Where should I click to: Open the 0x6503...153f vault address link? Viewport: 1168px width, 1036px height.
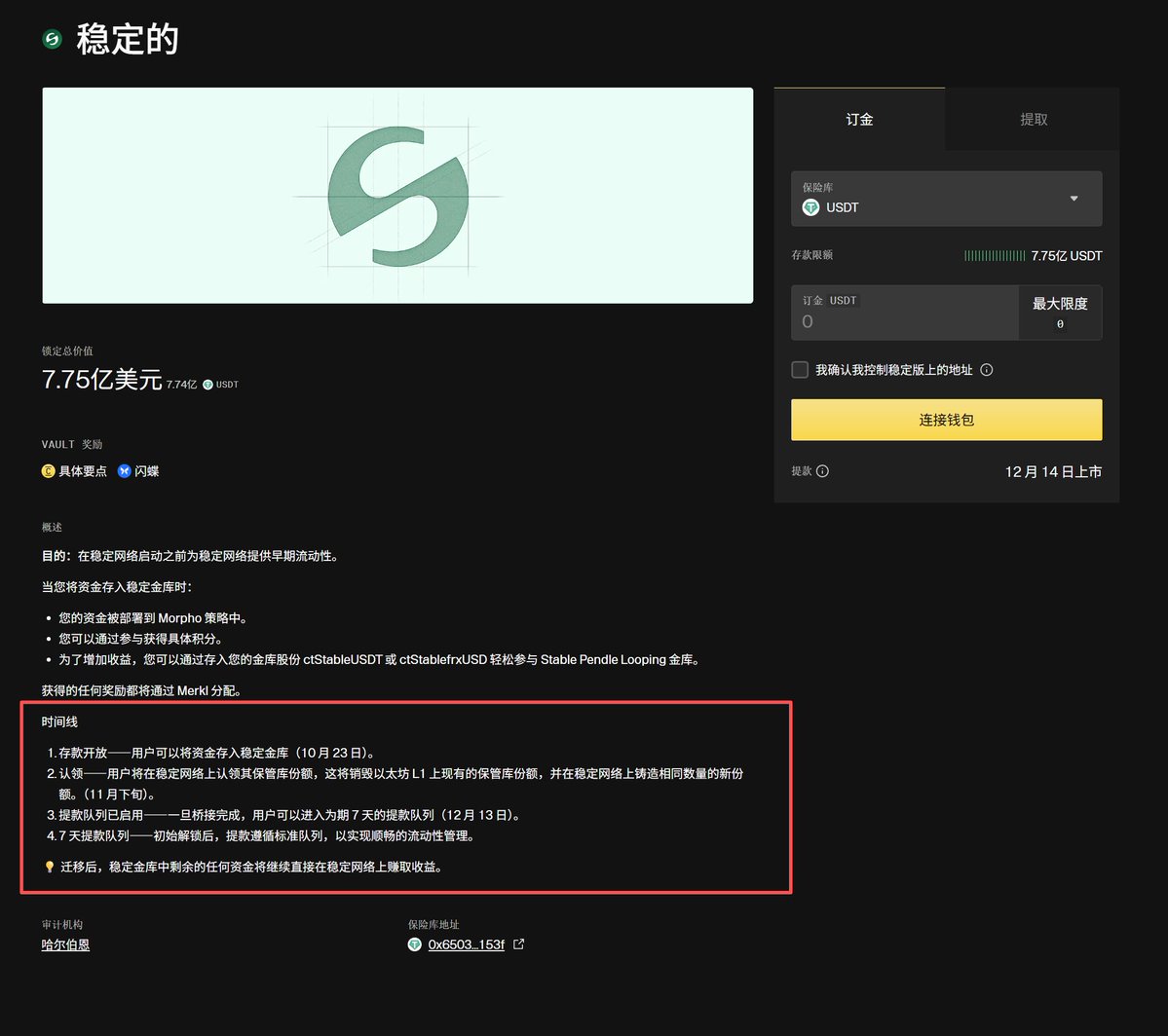pyautogui.click(x=466, y=945)
